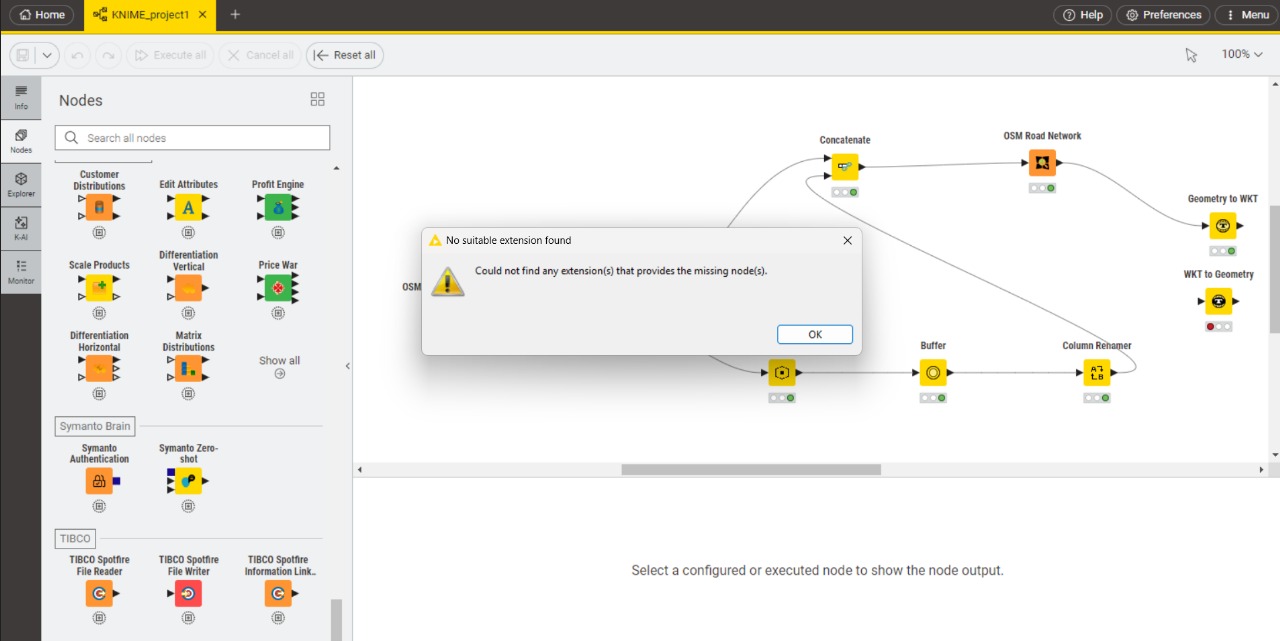Image resolution: width=1280 pixels, height=641 pixels.
Task: Select the pointer selection mode icon
Action: [1191, 55]
